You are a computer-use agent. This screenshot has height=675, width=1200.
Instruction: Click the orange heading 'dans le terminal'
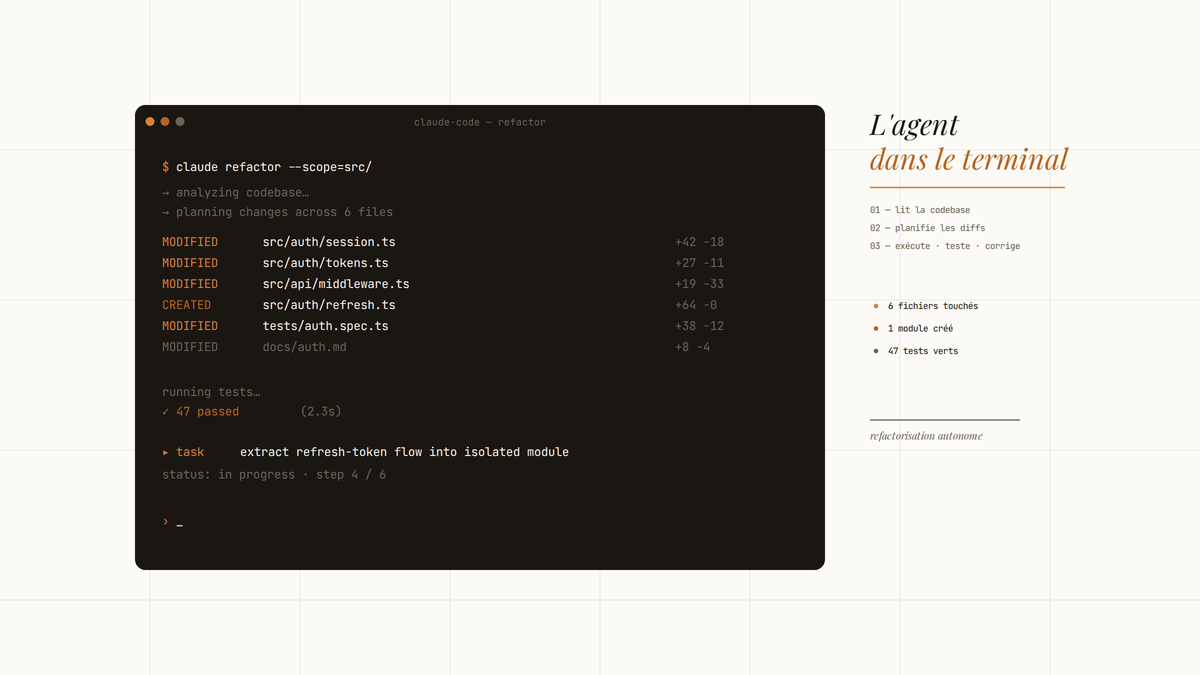click(x=969, y=159)
